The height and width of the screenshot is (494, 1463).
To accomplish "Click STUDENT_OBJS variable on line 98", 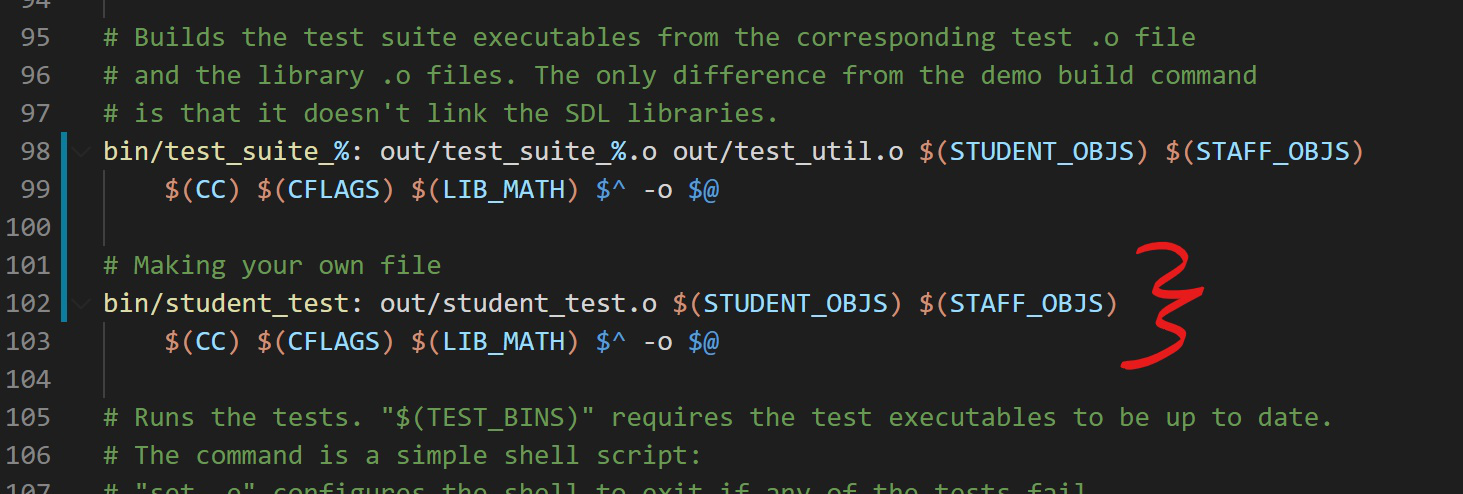I will coord(1042,152).
